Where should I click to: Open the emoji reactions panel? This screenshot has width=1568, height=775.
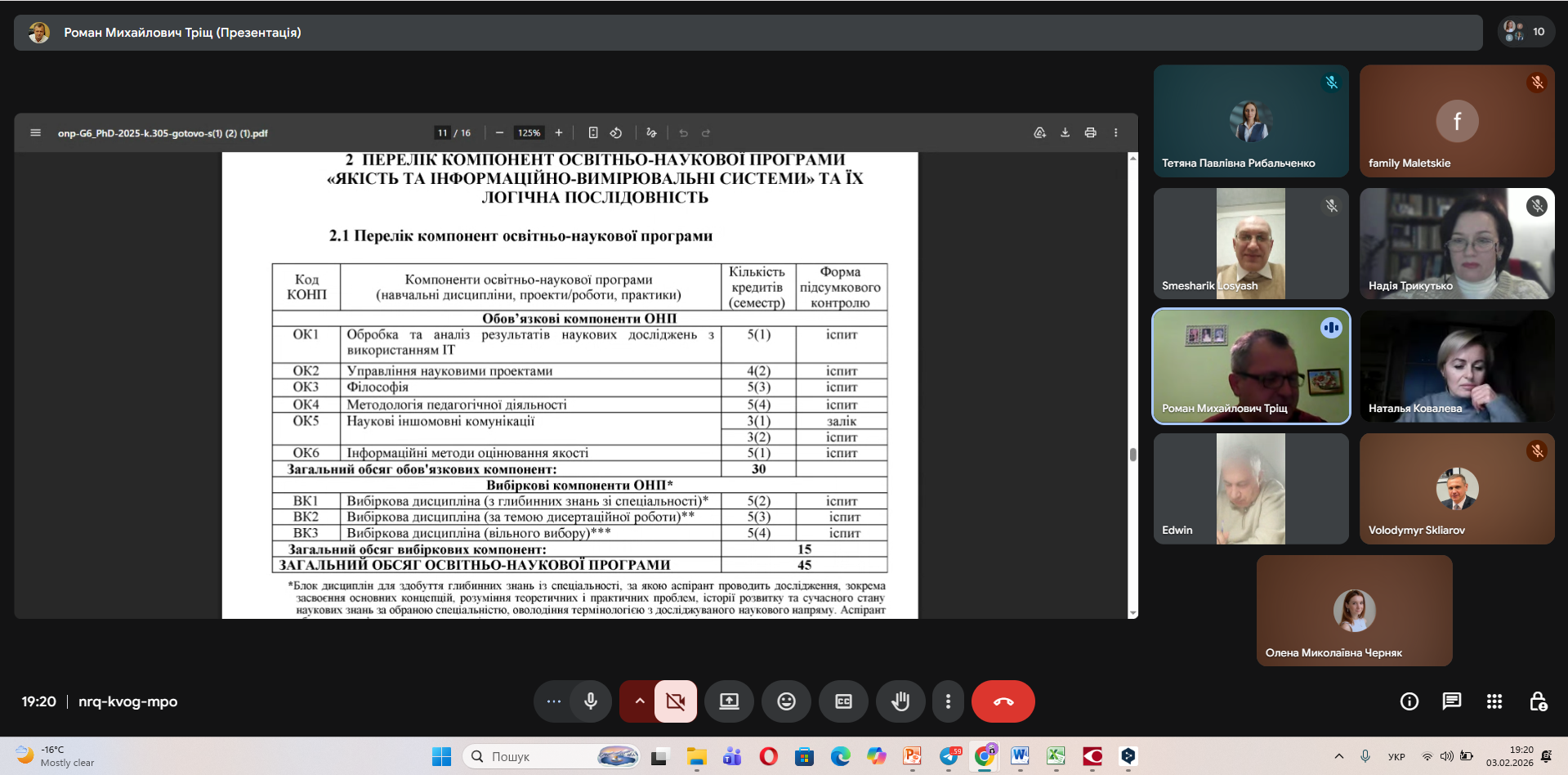[786, 701]
